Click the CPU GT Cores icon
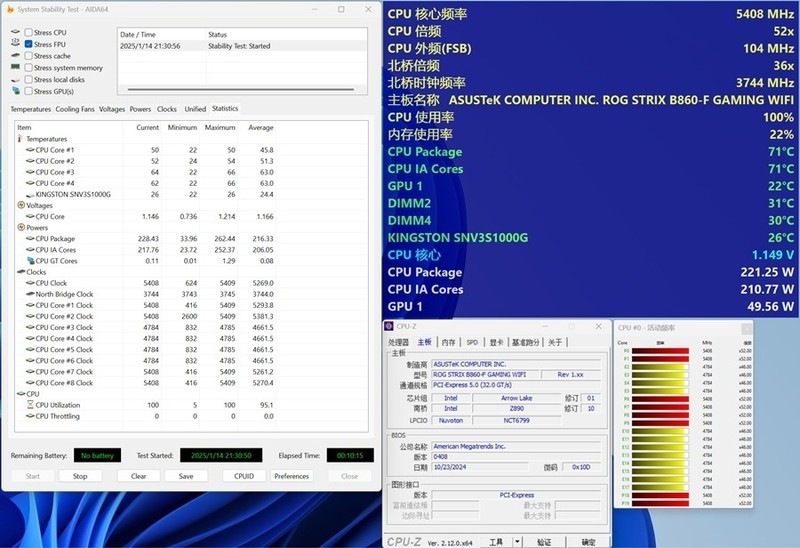 (x=30, y=261)
